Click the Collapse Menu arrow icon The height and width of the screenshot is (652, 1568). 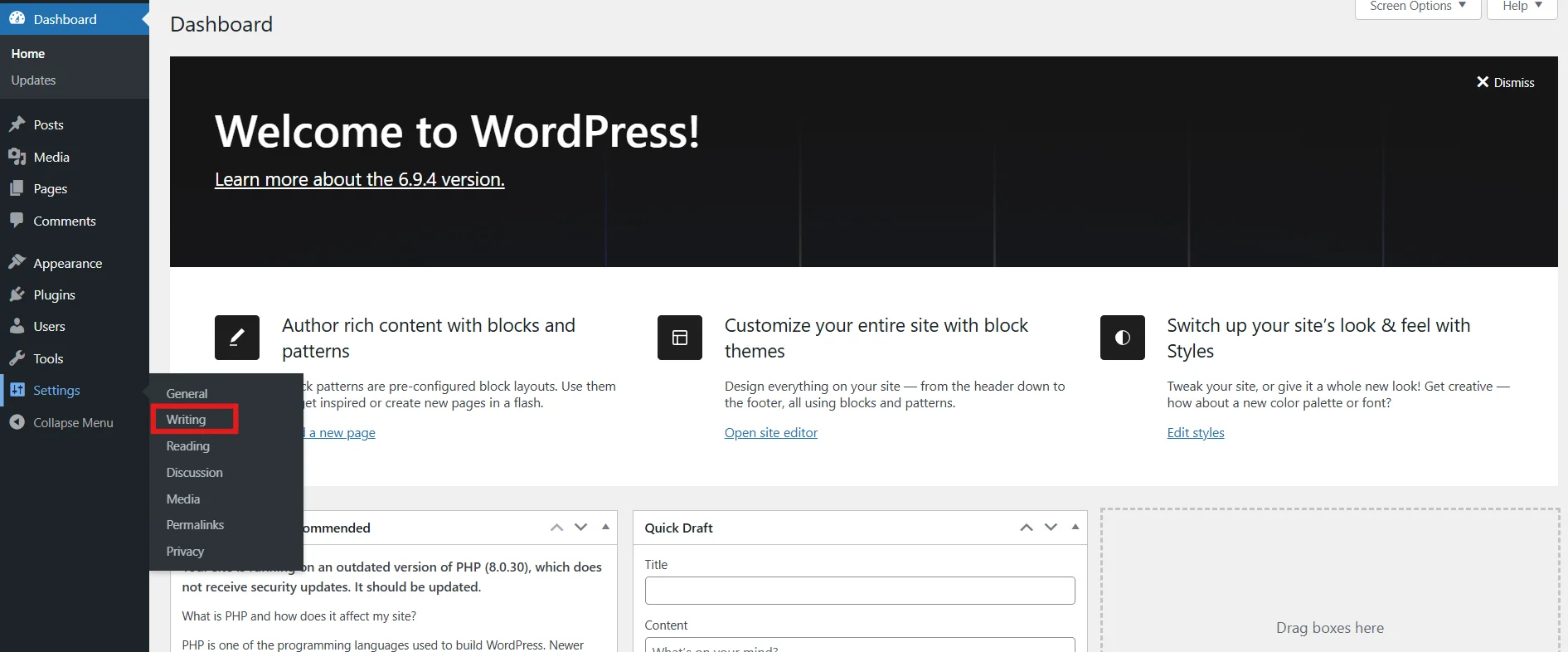17,422
